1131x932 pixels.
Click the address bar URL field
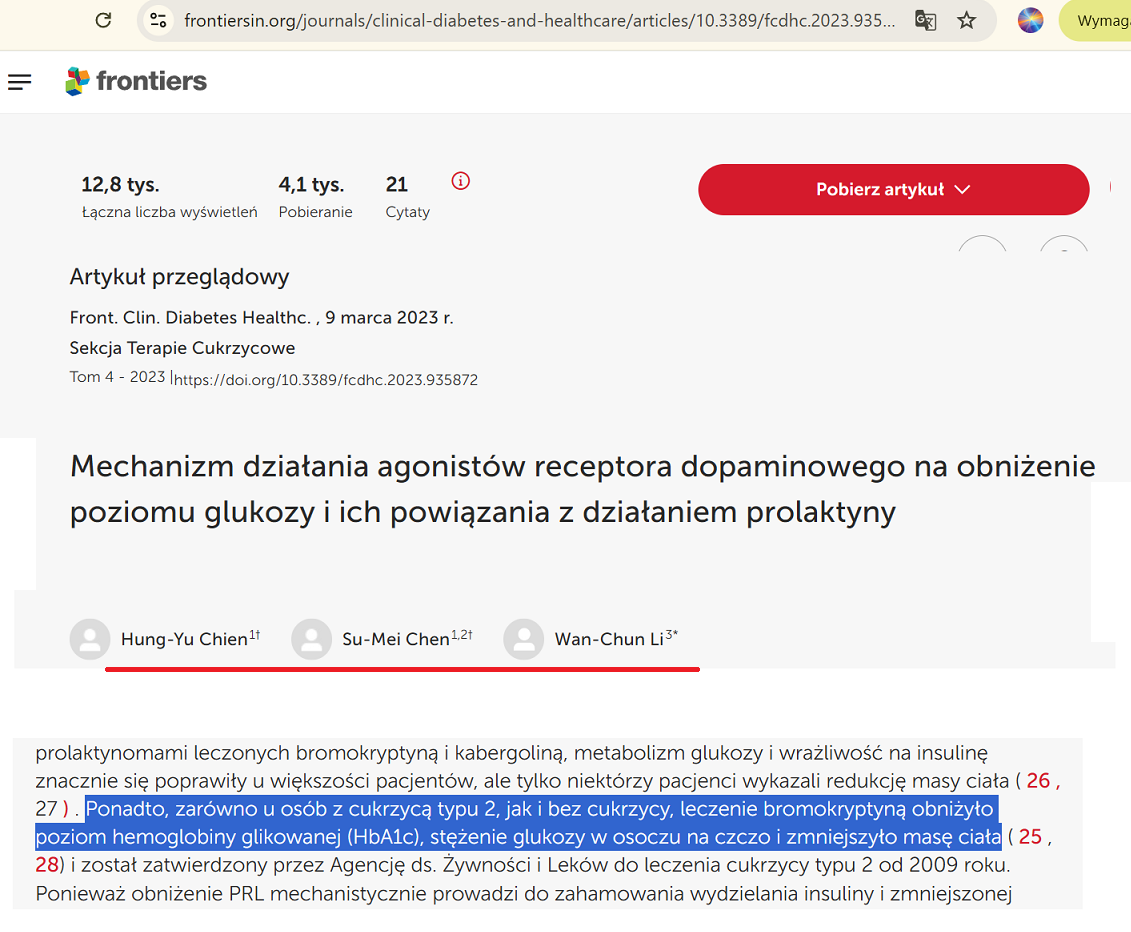(x=540, y=20)
